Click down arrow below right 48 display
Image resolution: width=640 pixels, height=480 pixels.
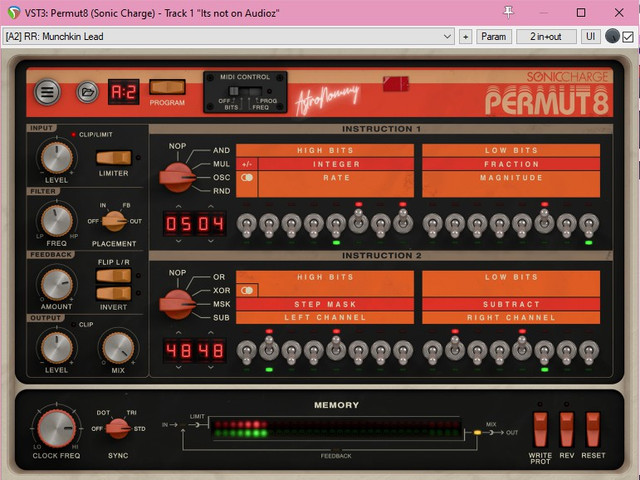[x=211, y=367]
